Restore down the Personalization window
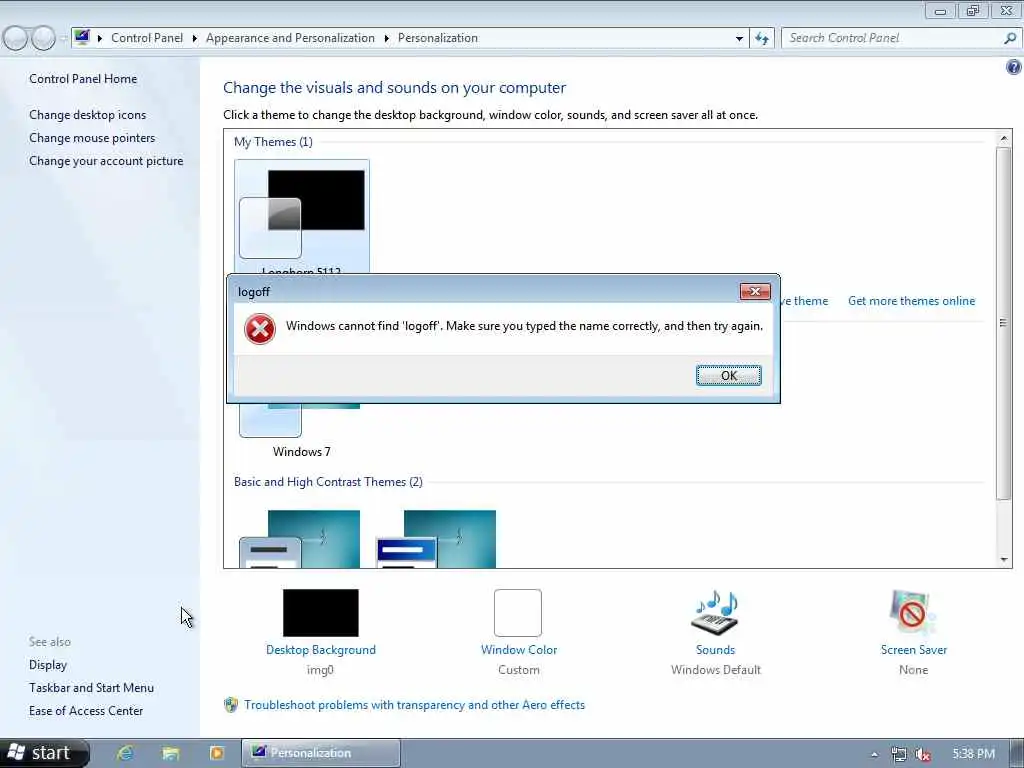The height and width of the screenshot is (768, 1024). 973,10
